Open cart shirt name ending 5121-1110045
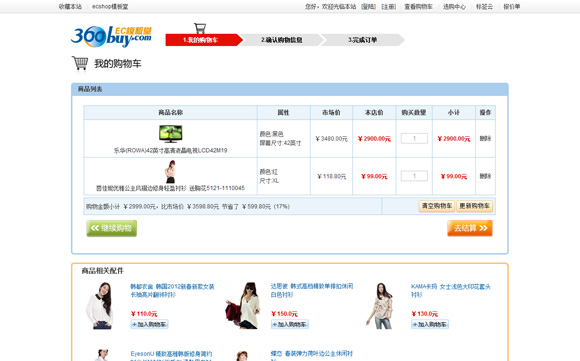This screenshot has height=361, width=580. pyautogui.click(x=171, y=188)
